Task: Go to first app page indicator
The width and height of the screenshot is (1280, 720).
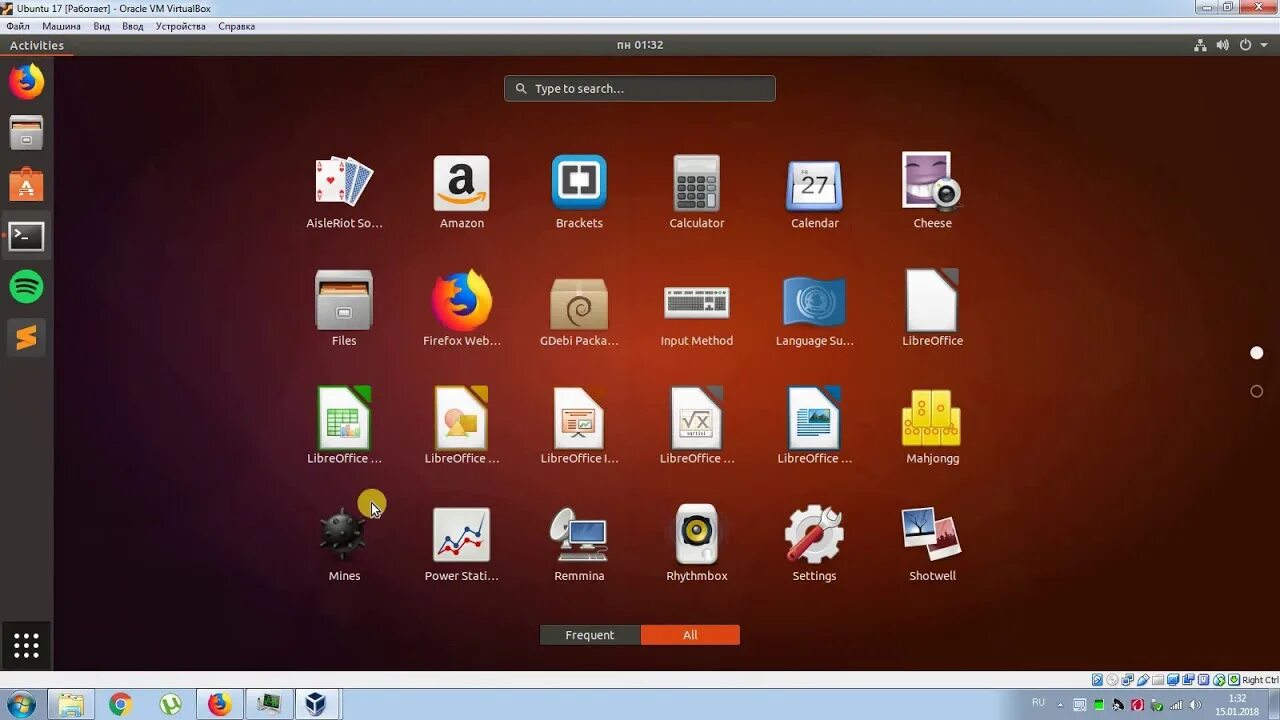Action: tap(1257, 353)
